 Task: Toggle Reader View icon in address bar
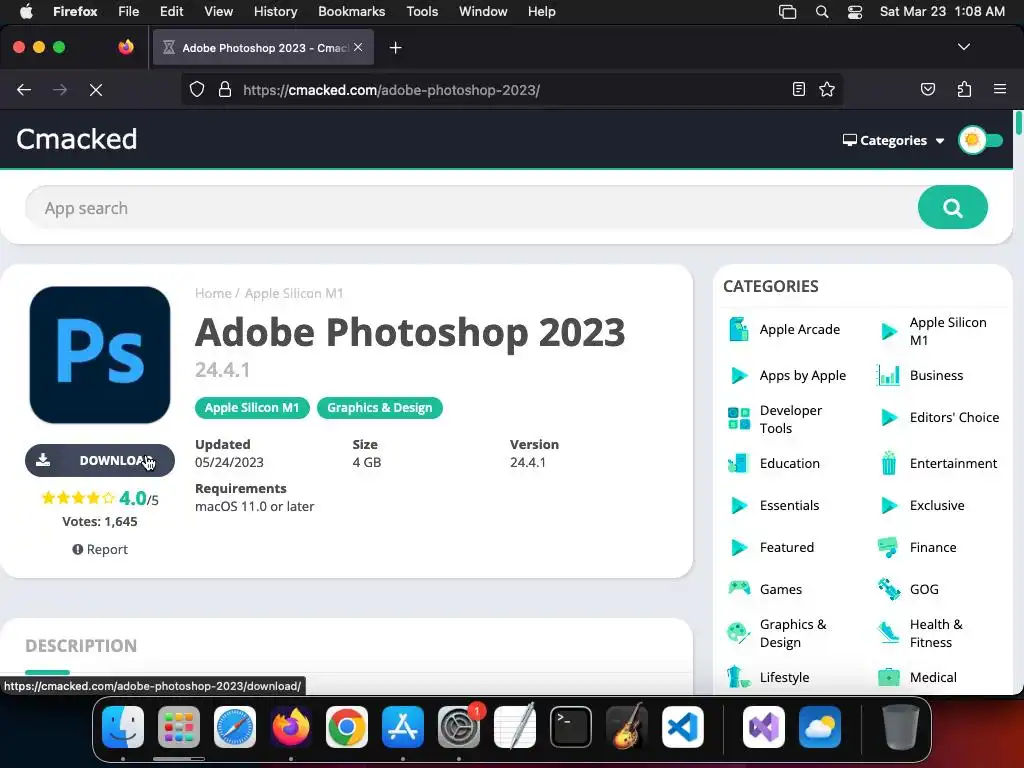pos(798,89)
